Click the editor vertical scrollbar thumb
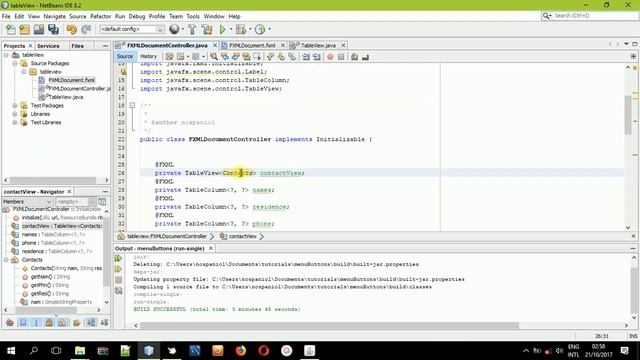640x360 pixels. [x=628, y=115]
